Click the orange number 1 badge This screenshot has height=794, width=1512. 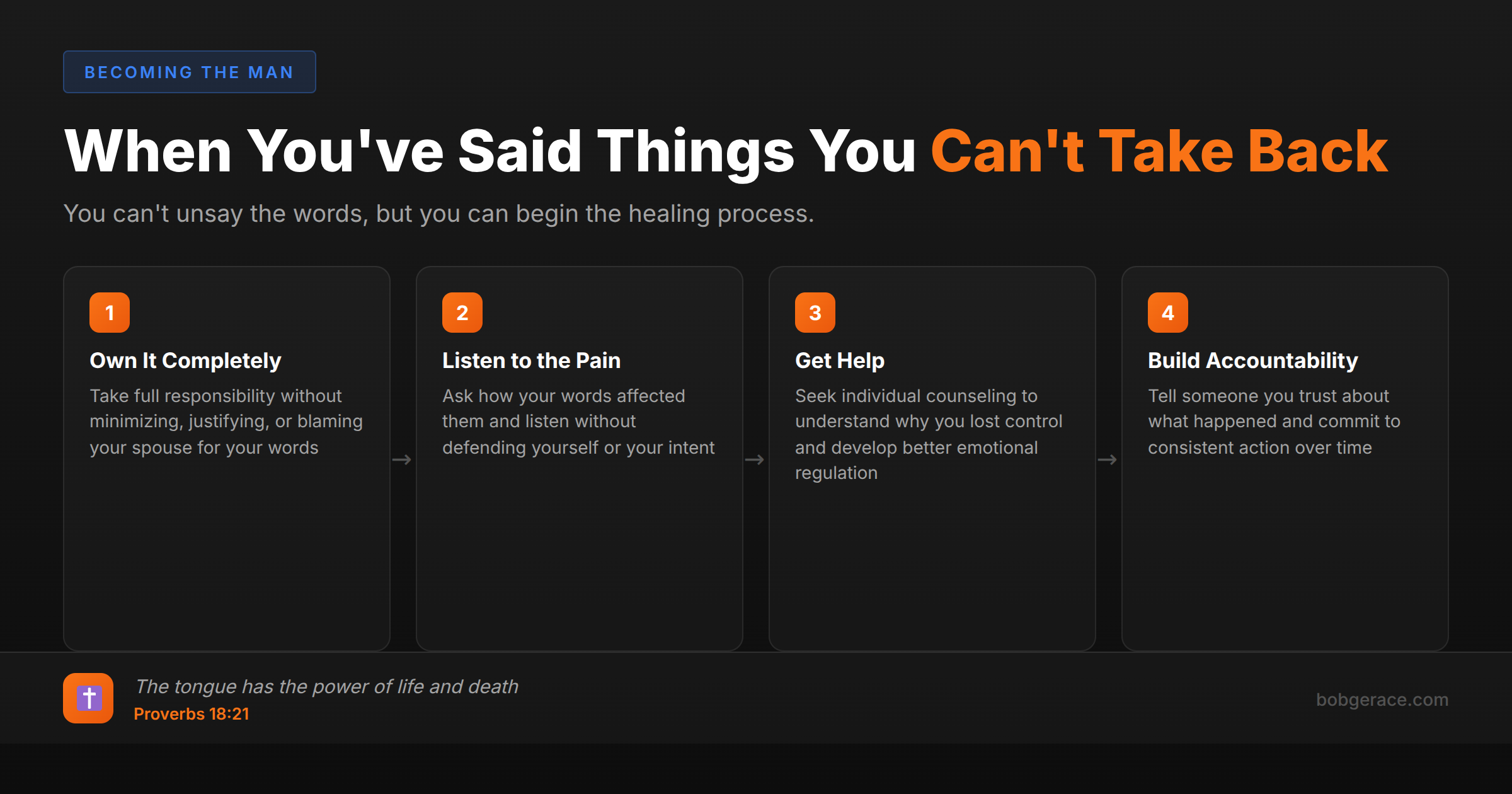[x=110, y=313]
